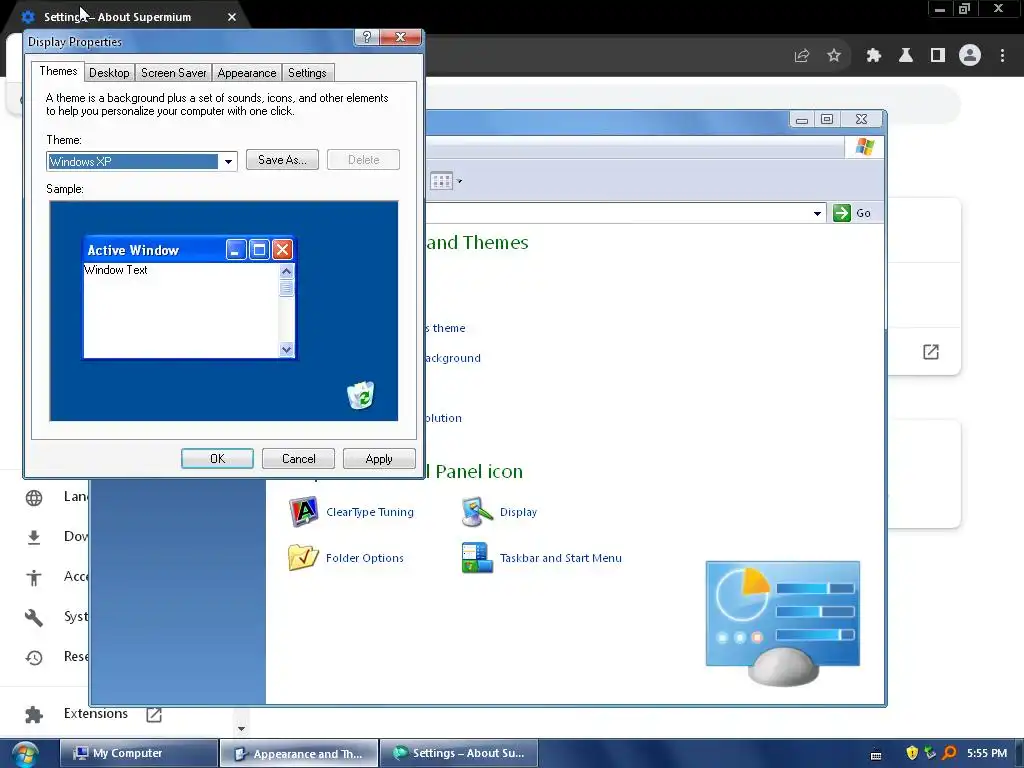
Task: Select the Themes tab
Action: tap(58, 71)
